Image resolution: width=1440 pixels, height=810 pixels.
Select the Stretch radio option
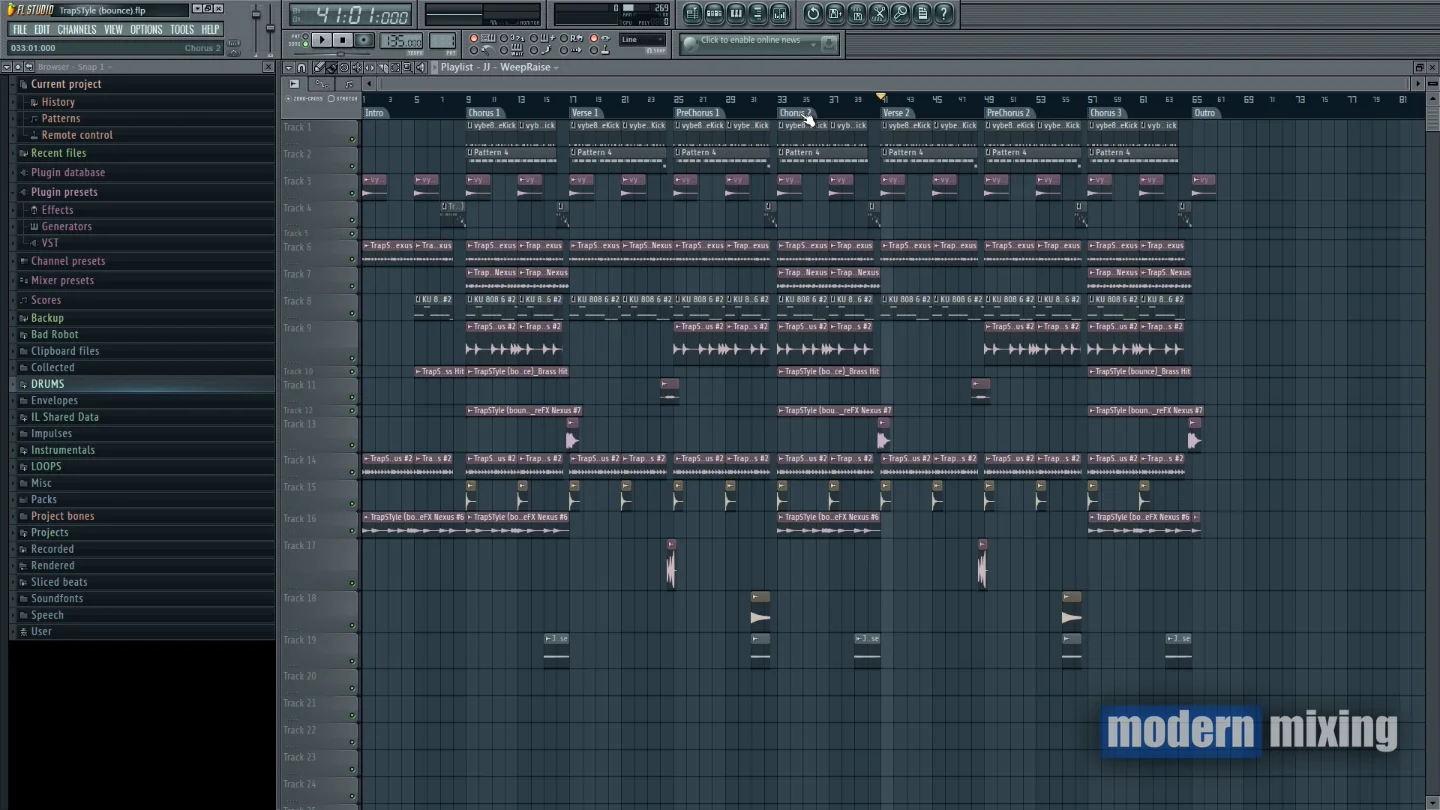pyautogui.click(x=331, y=99)
